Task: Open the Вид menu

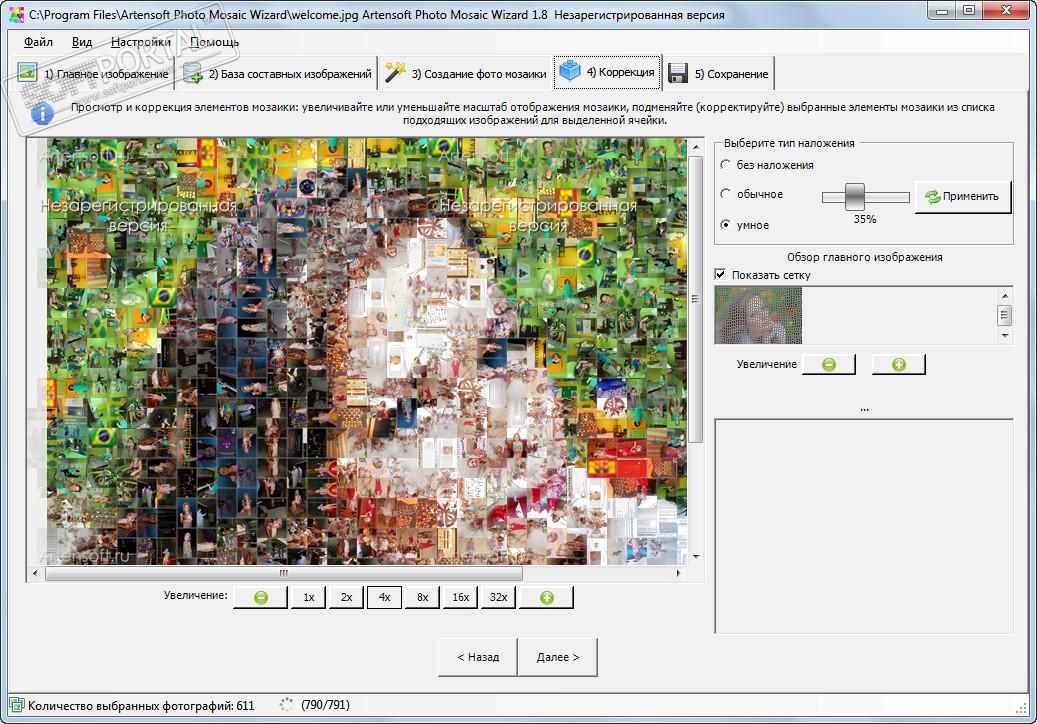Action: pyautogui.click(x=82, y=42)
